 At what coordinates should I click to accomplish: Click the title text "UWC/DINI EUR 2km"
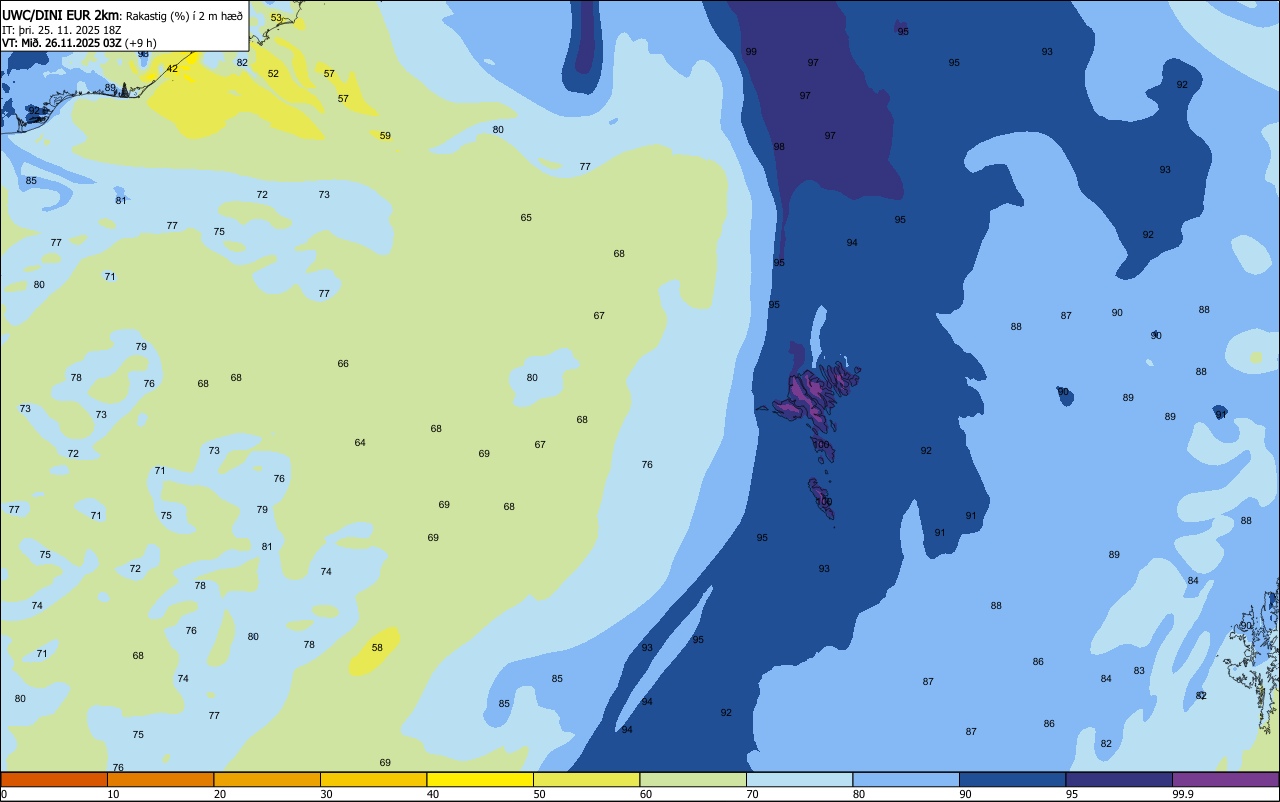click(x=61, y=14)
